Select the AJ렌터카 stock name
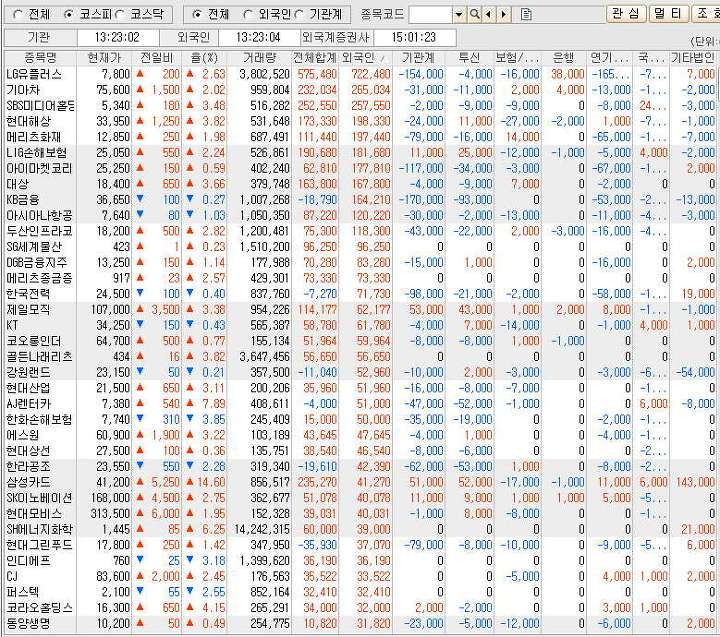Screen dimensions: 720x637 pos(28,404)
